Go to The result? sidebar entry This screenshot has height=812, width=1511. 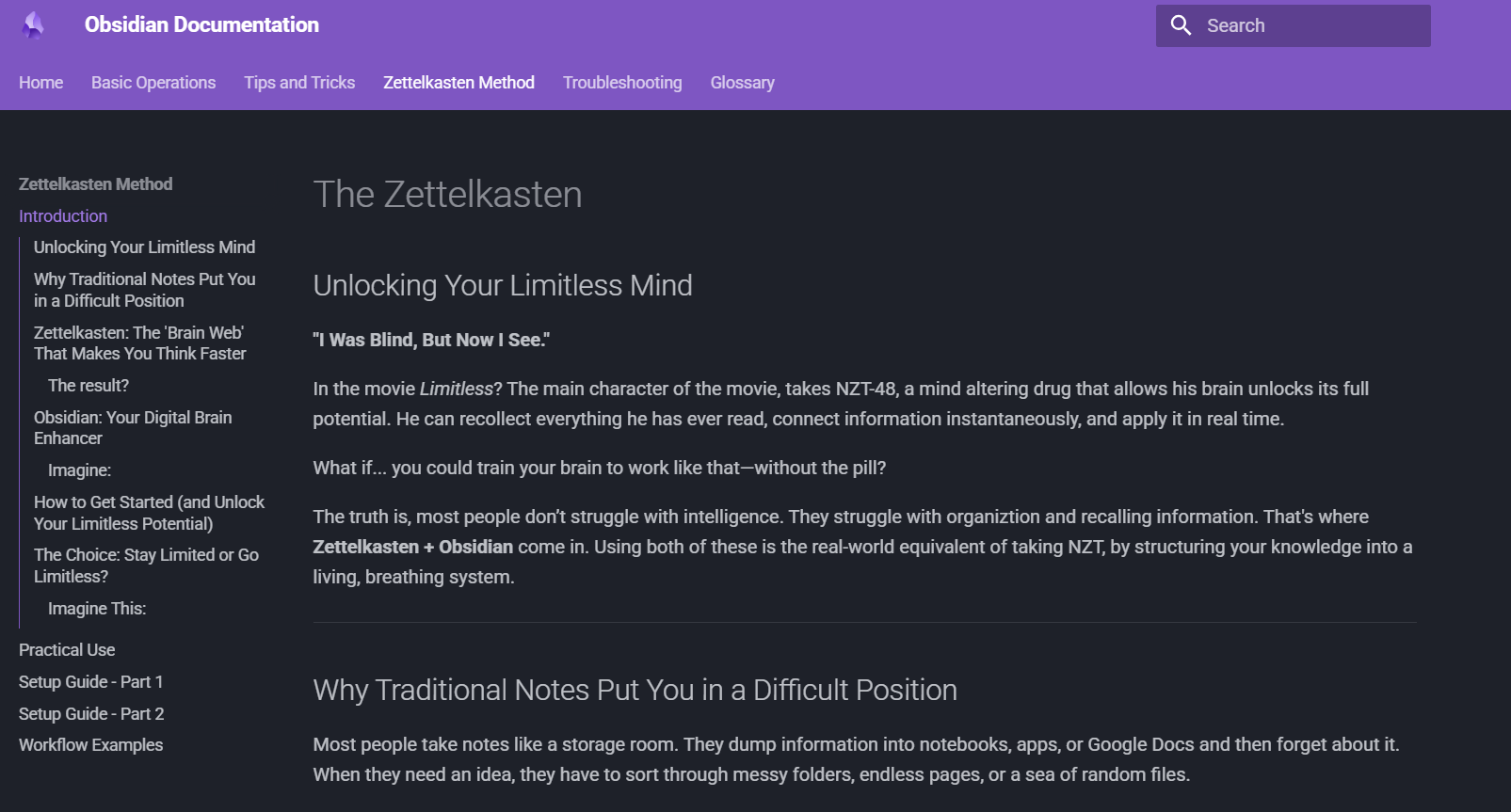point(88,386)
